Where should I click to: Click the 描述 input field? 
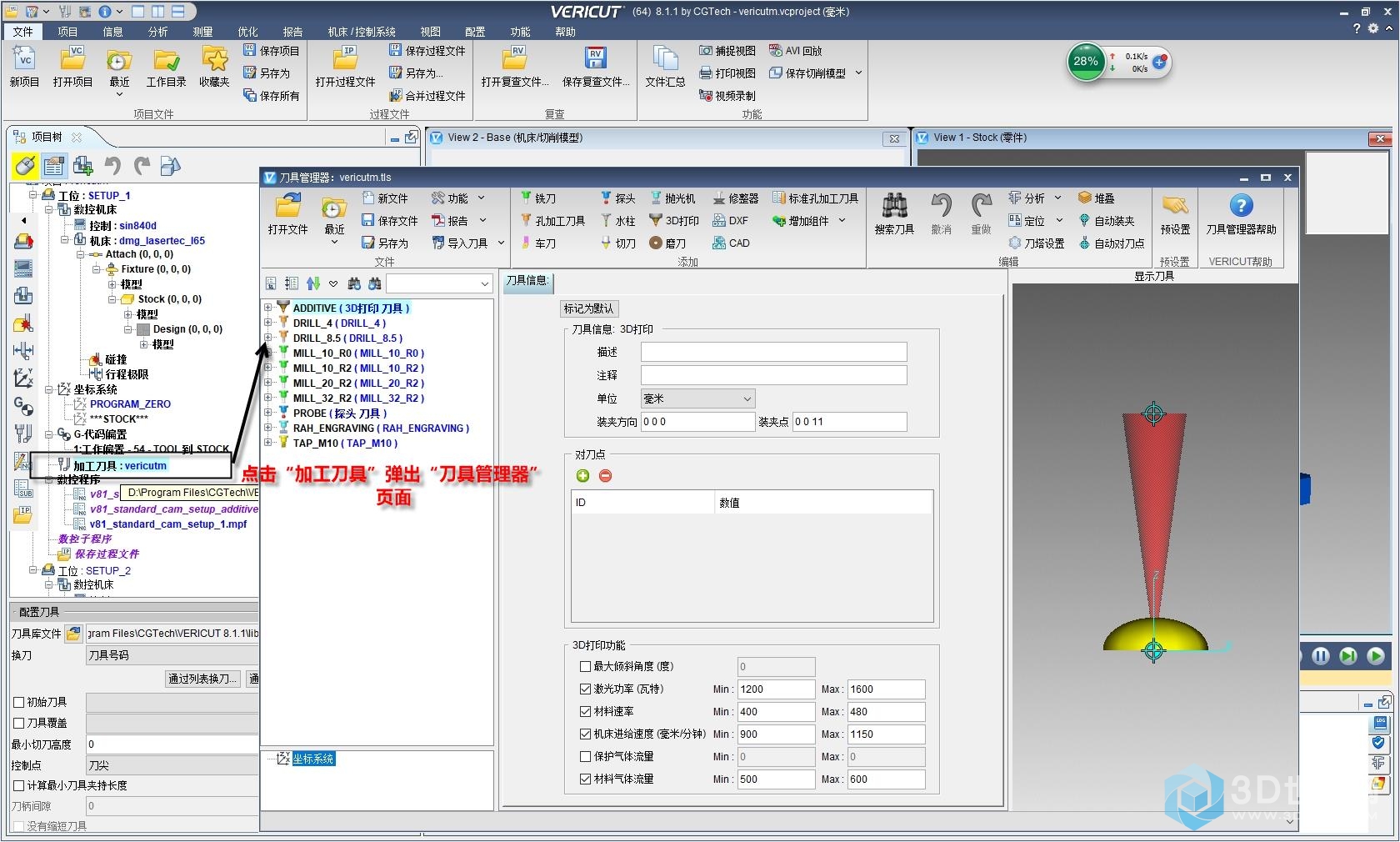(773, 353)
